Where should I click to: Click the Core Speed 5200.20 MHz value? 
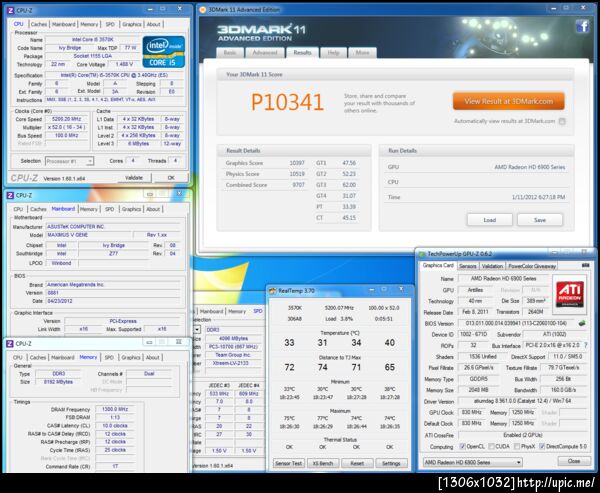[66, 119]
